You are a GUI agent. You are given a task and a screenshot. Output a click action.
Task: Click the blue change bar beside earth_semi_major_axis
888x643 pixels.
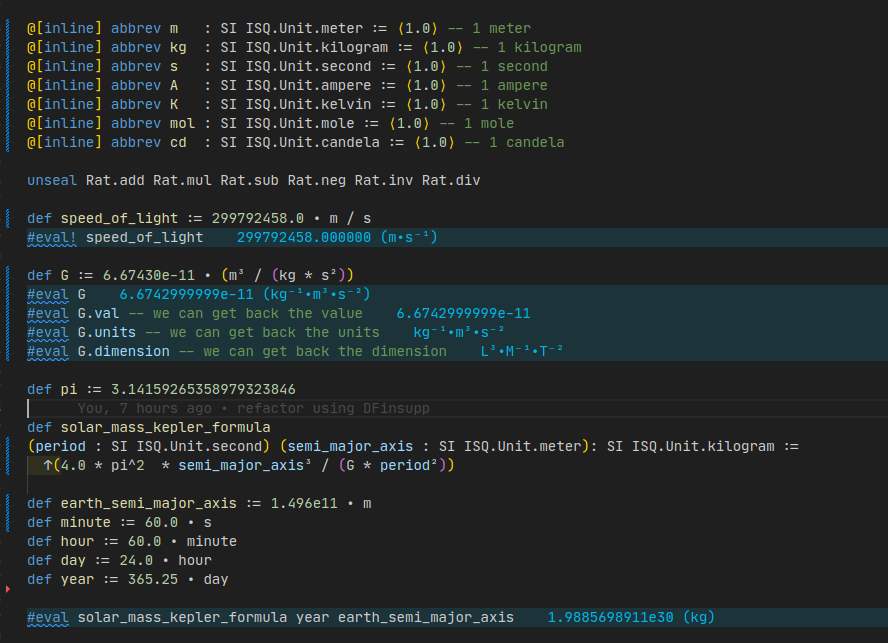pos(8,503)
